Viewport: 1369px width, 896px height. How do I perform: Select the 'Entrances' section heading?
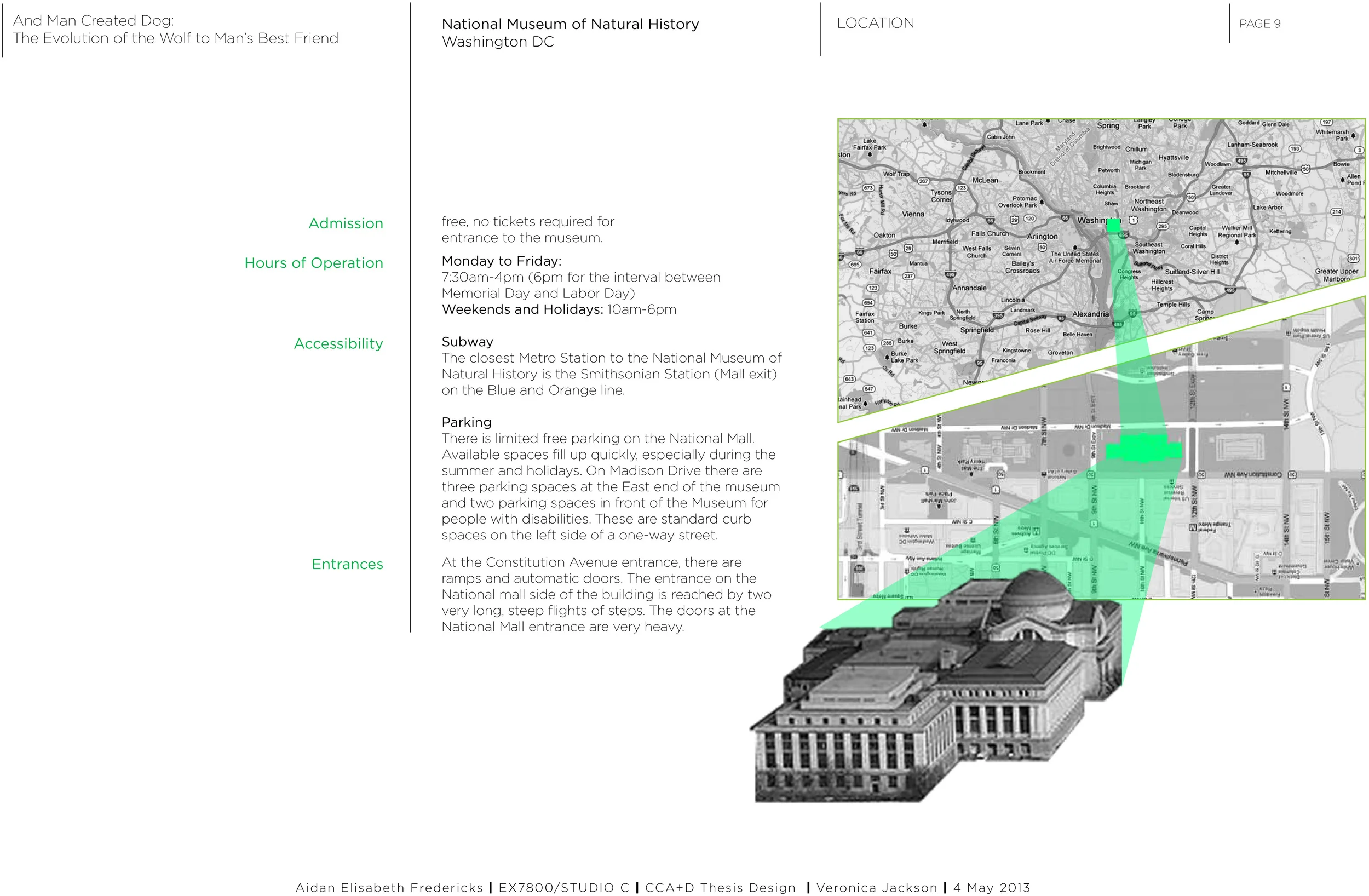pos(347,564)
